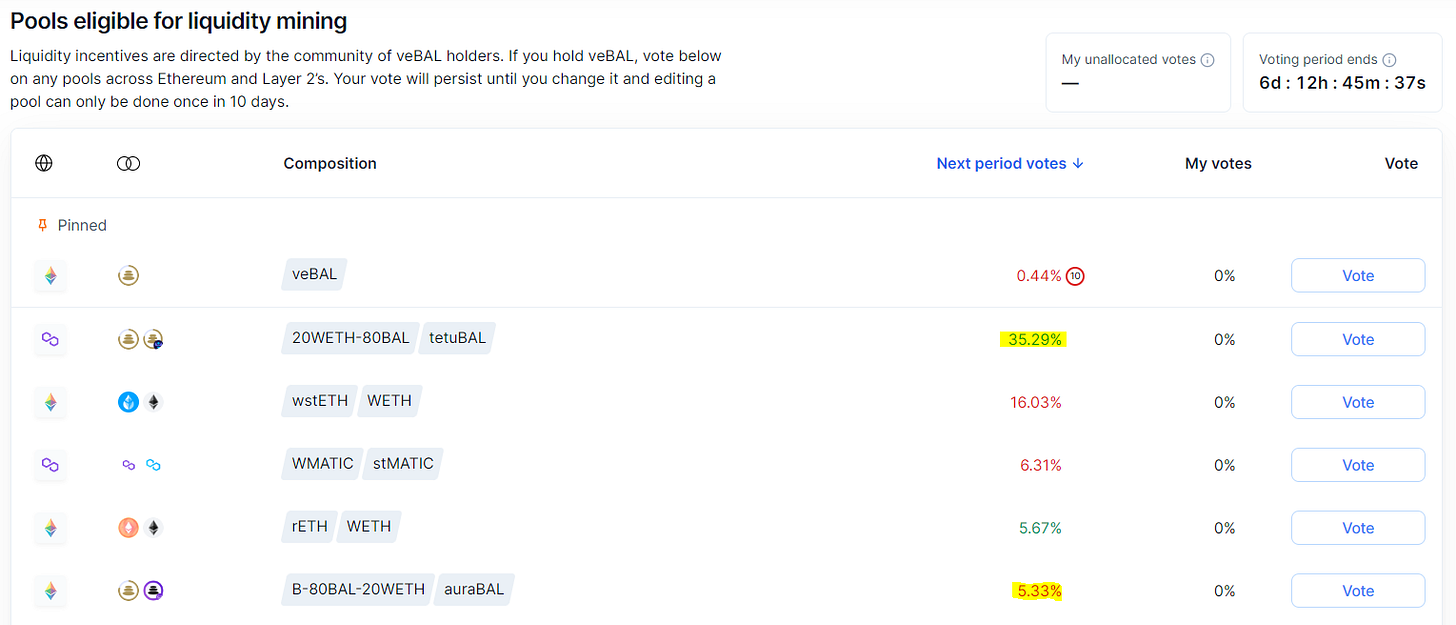1456x625 pixels.
Task: Click the Ethereum network icon in auraBAL row
Action: [x=50, y=591]
